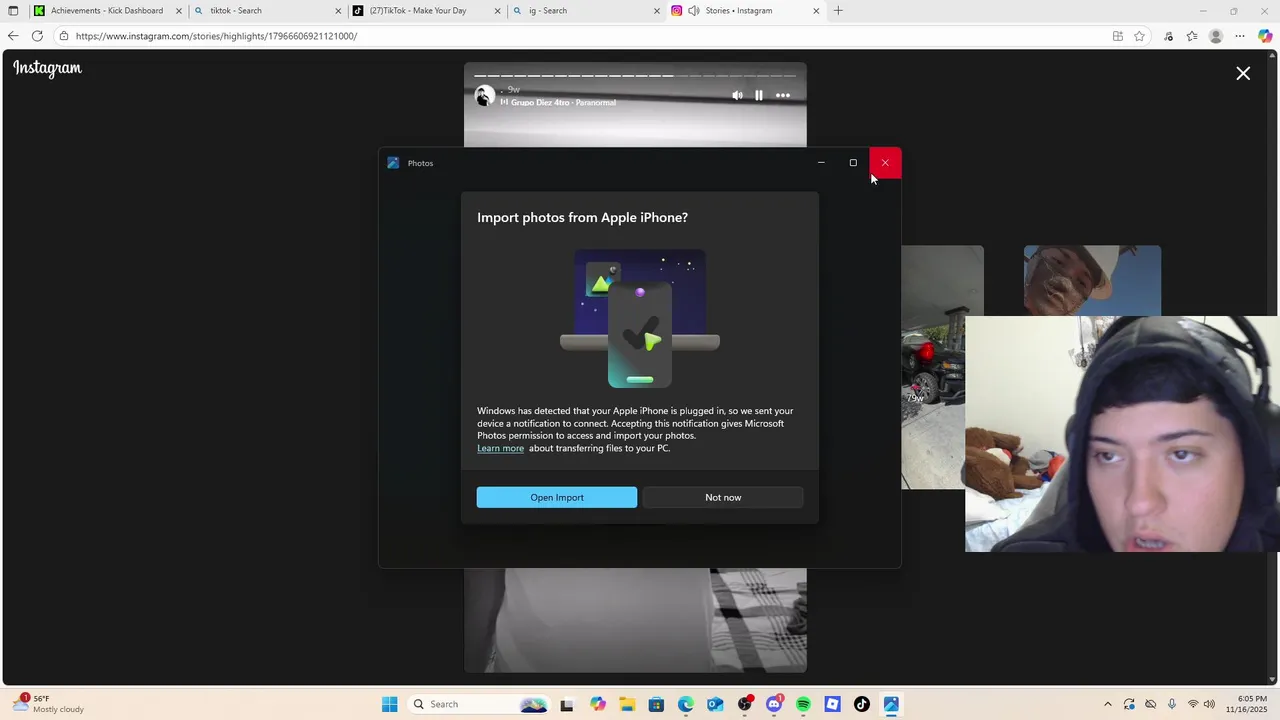Viewport: 1280px width, 720px height.
Task: Choose Not now in the import dialog
Action: click(723, 497)
